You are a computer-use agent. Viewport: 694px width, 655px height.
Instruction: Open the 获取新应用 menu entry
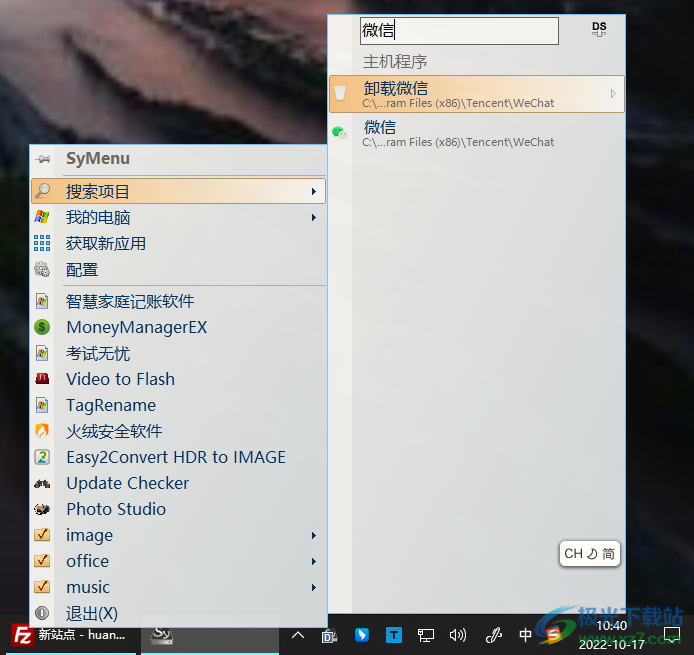point(179,243)
